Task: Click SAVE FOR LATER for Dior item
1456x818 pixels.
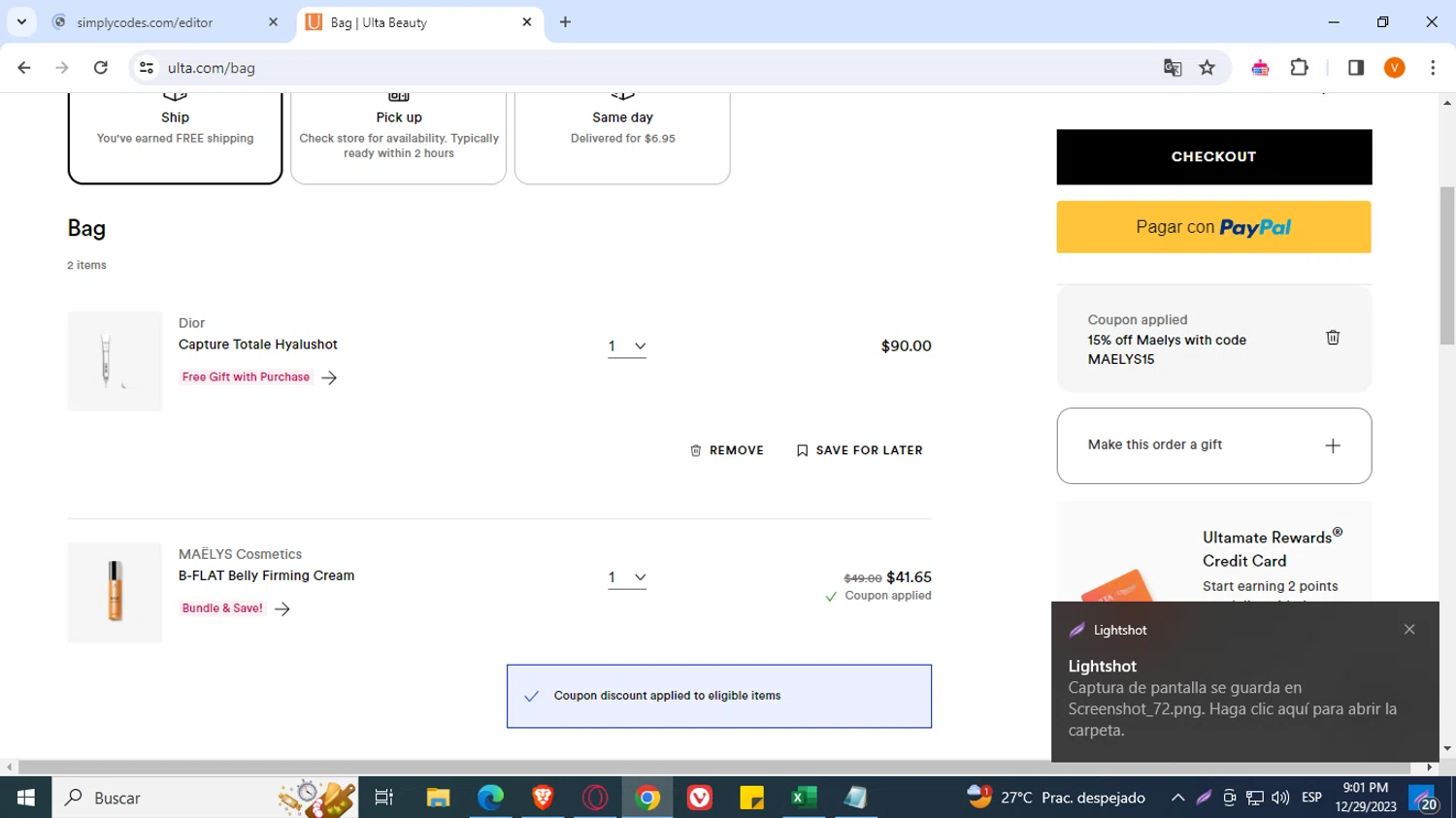Action: [860, 450]
